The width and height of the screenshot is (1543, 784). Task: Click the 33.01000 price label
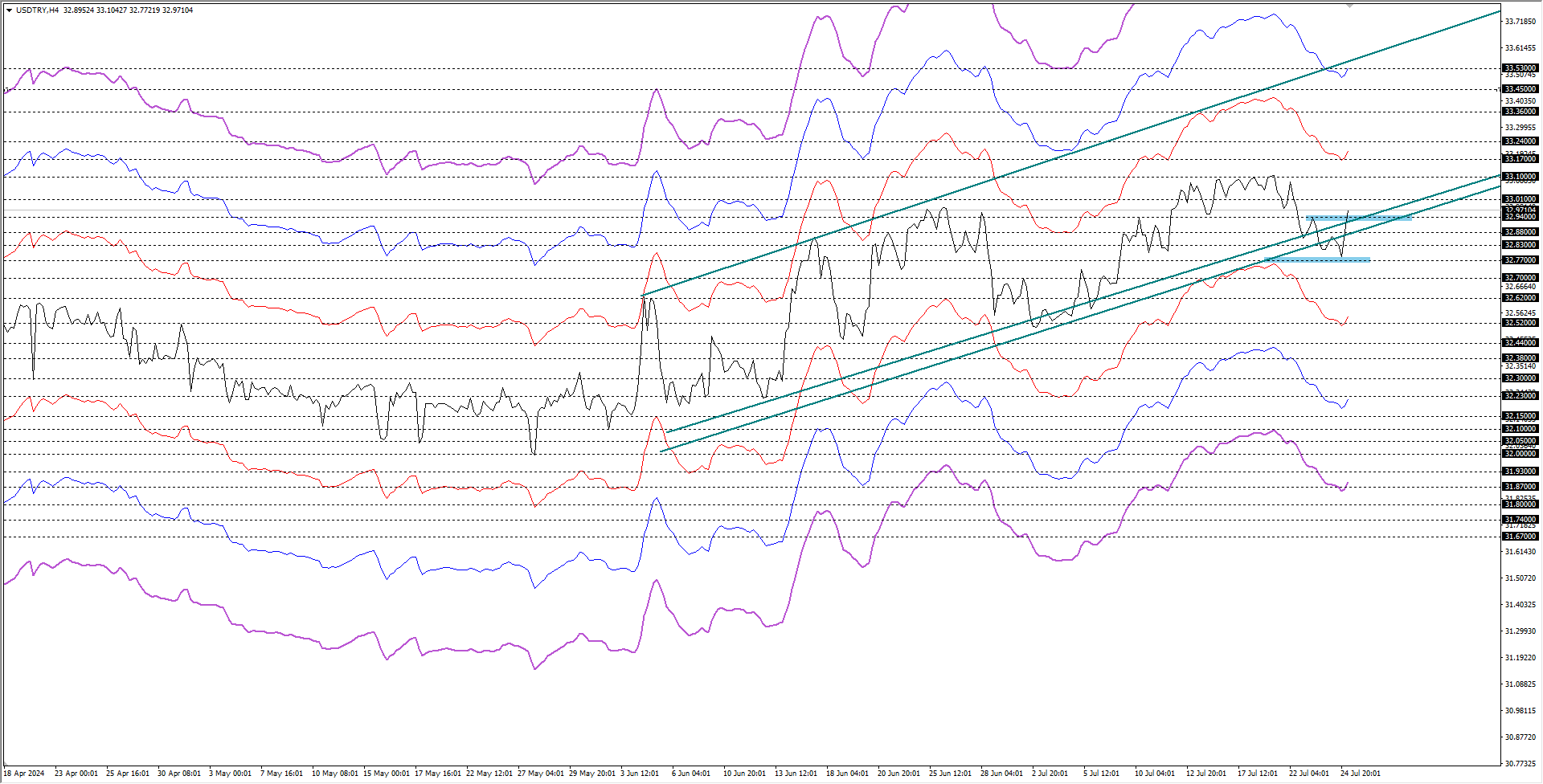(x=1520, y=199)
